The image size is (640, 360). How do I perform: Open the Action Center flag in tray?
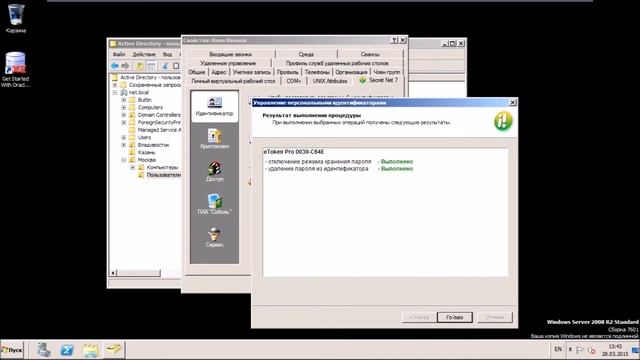click(x=580, y=350)
